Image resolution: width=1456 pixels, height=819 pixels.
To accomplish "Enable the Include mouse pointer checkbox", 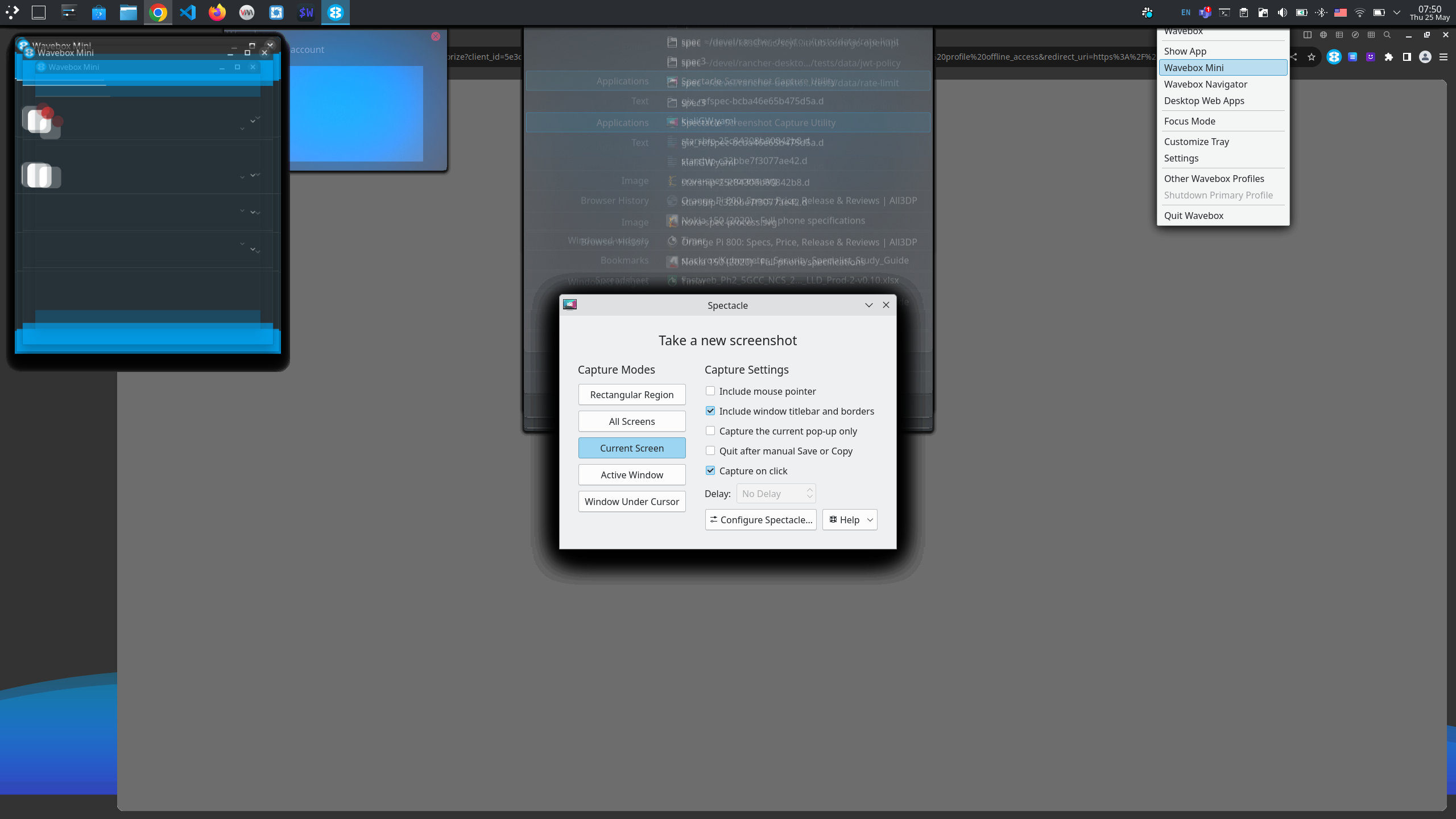I will tap(710, 391).
